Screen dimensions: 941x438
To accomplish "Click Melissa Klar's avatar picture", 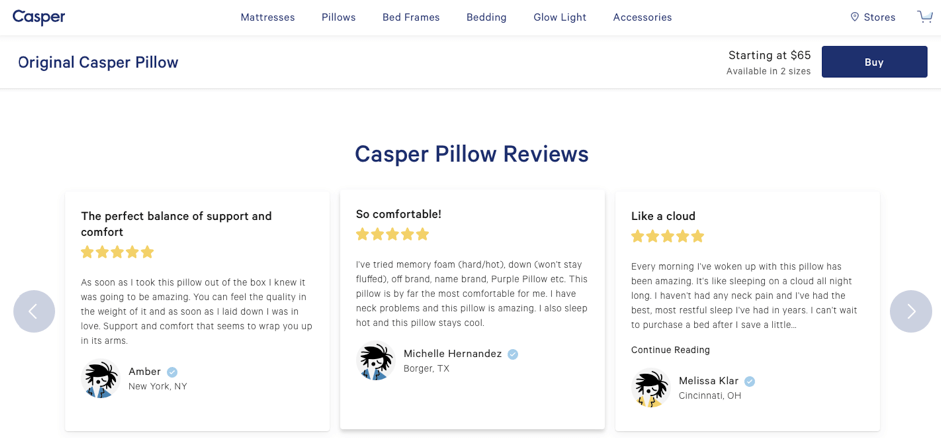I will pyautogui.click(x=651, y=388).
